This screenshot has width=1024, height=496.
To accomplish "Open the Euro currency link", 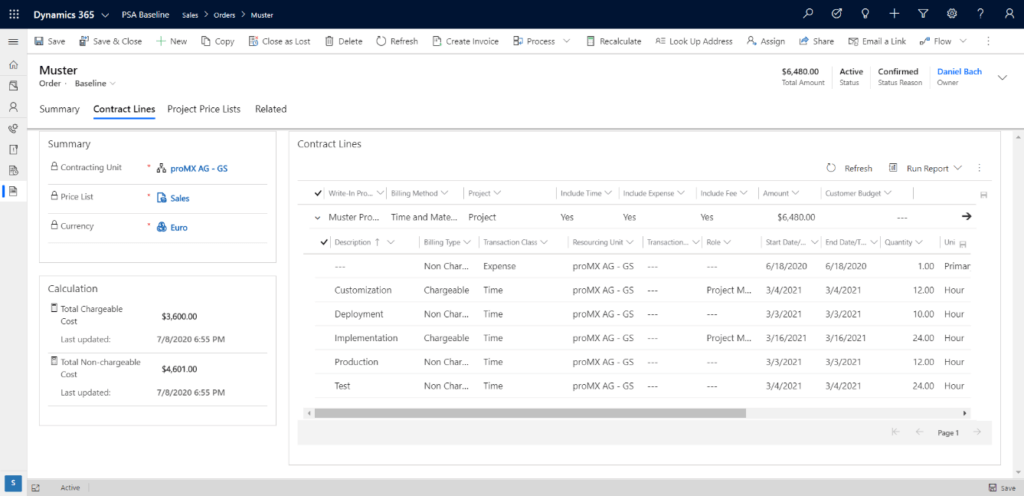I will pos(179,228).
